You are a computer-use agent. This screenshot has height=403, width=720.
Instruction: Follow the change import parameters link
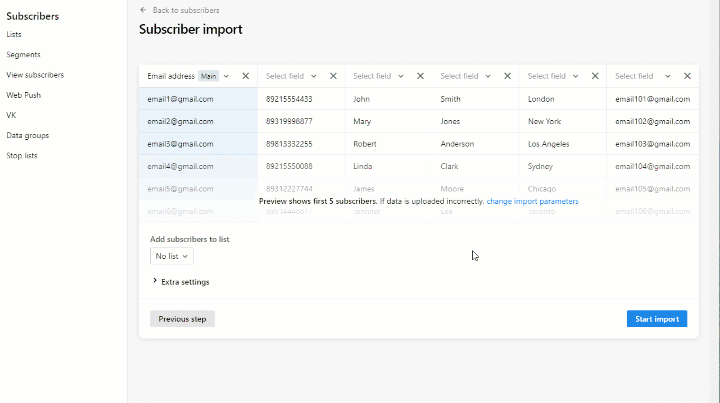(532, 202)
